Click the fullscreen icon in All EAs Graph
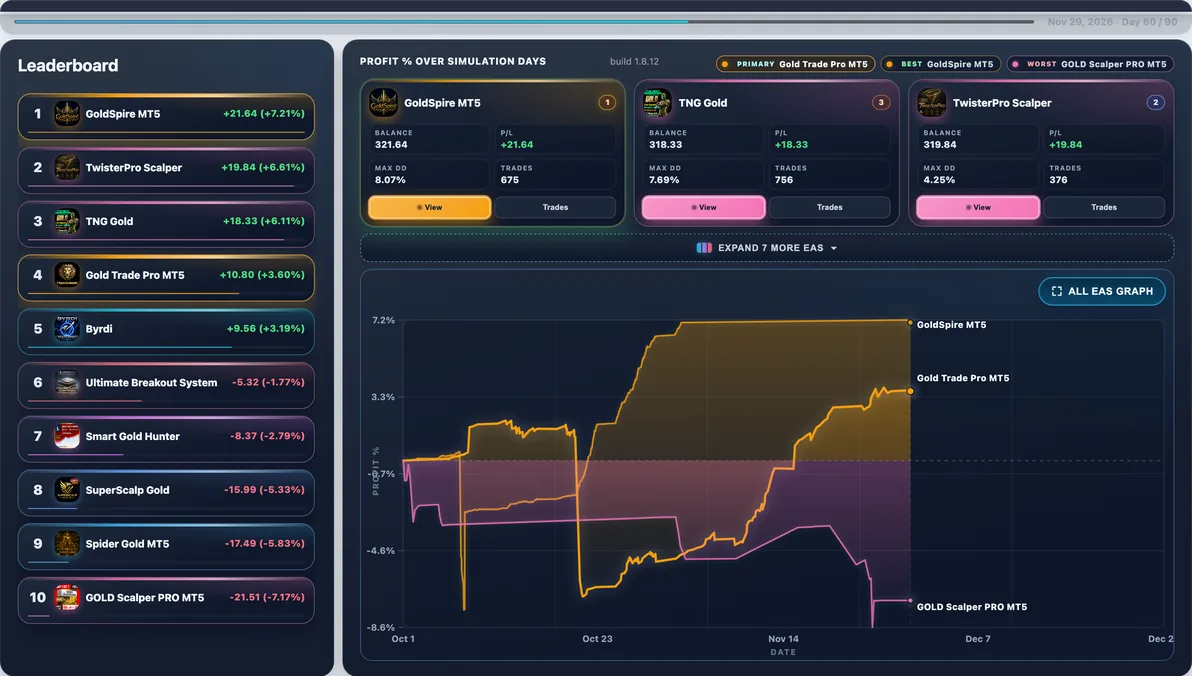This screenshot has height=676, width=1192. 1057,291
